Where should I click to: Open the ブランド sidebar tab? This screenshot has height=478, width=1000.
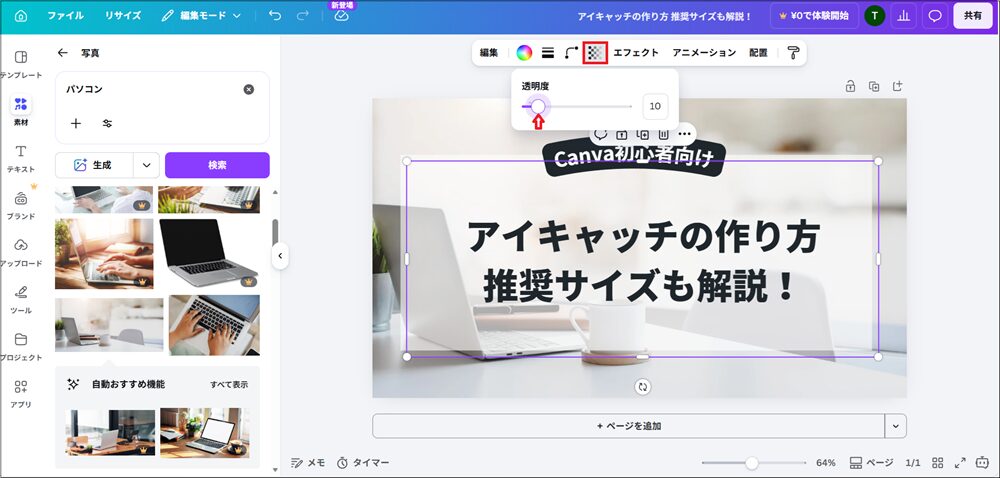[21, 205]
